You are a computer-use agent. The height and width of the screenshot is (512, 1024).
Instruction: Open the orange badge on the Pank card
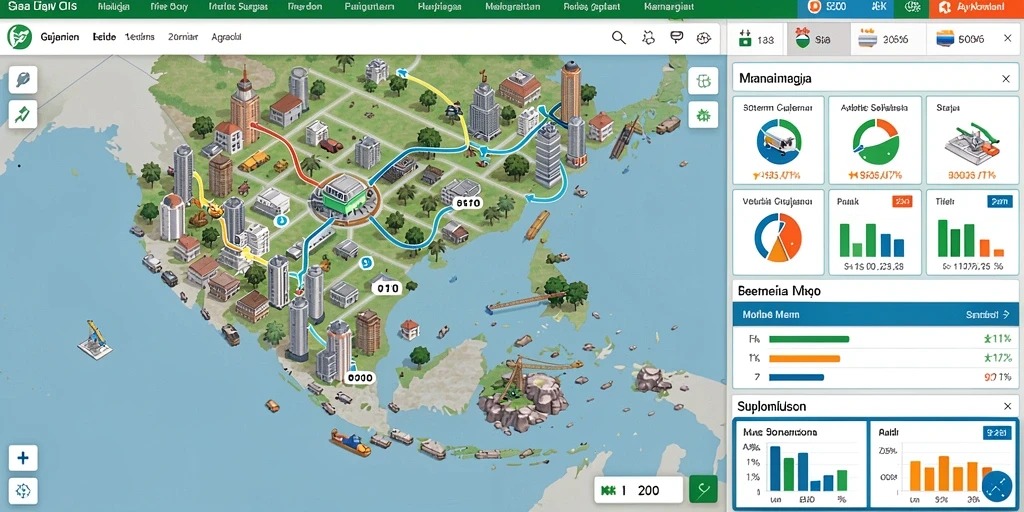(x=901, y=202)
